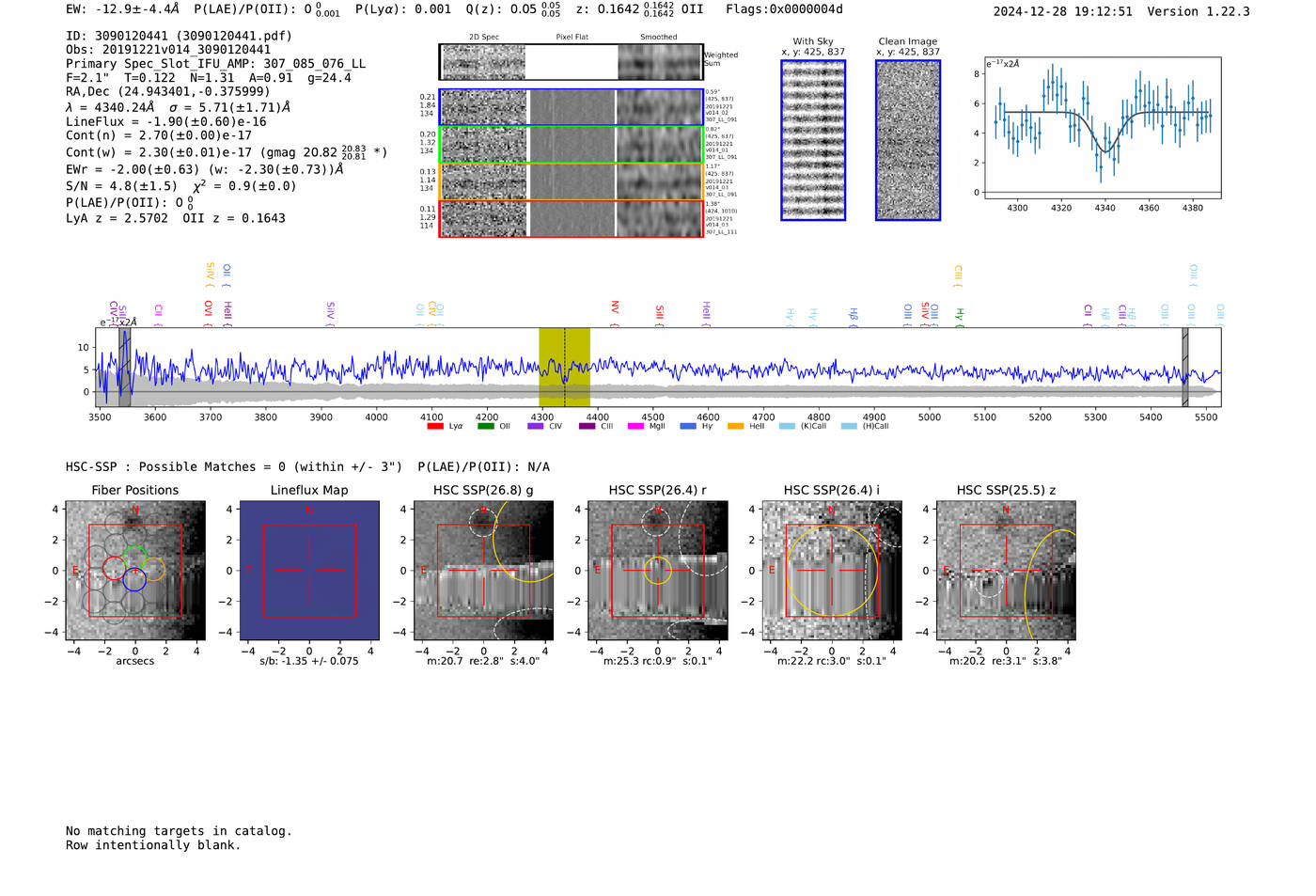Viewport: 1316px width, 896px height.
Task: Click the m:20.7 re:2.8" caption under g image
Action: point(483,661)
